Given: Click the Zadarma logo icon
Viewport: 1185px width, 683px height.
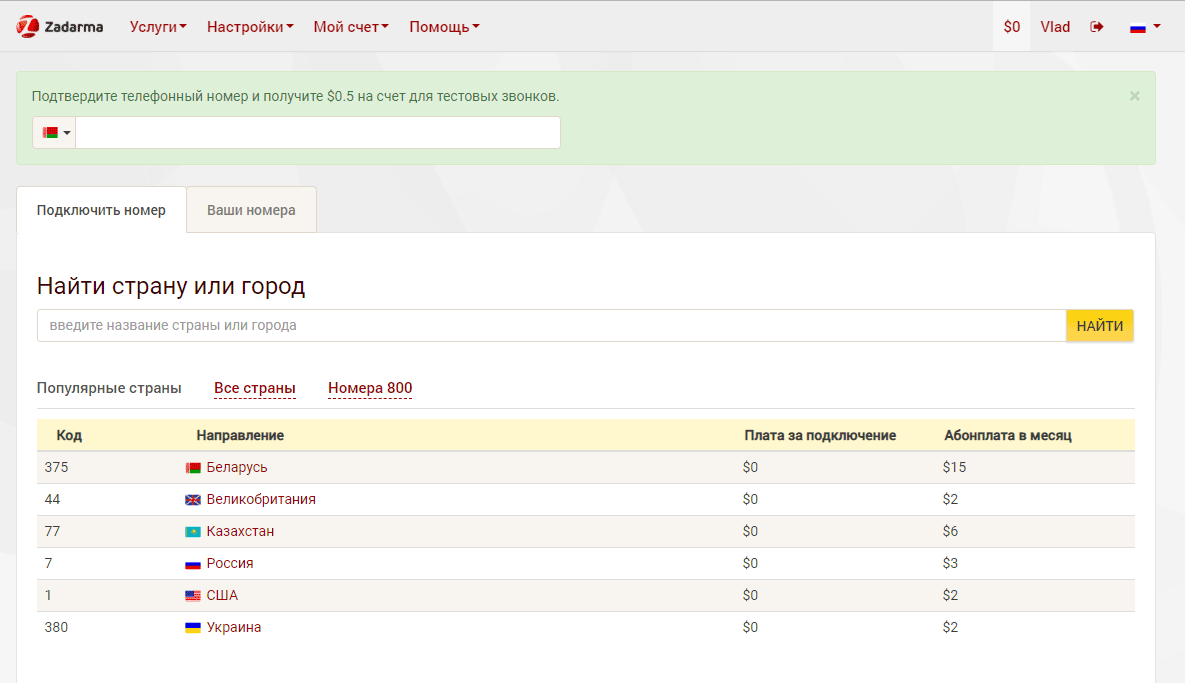Looking at the screenshot, I should [27, 27].
